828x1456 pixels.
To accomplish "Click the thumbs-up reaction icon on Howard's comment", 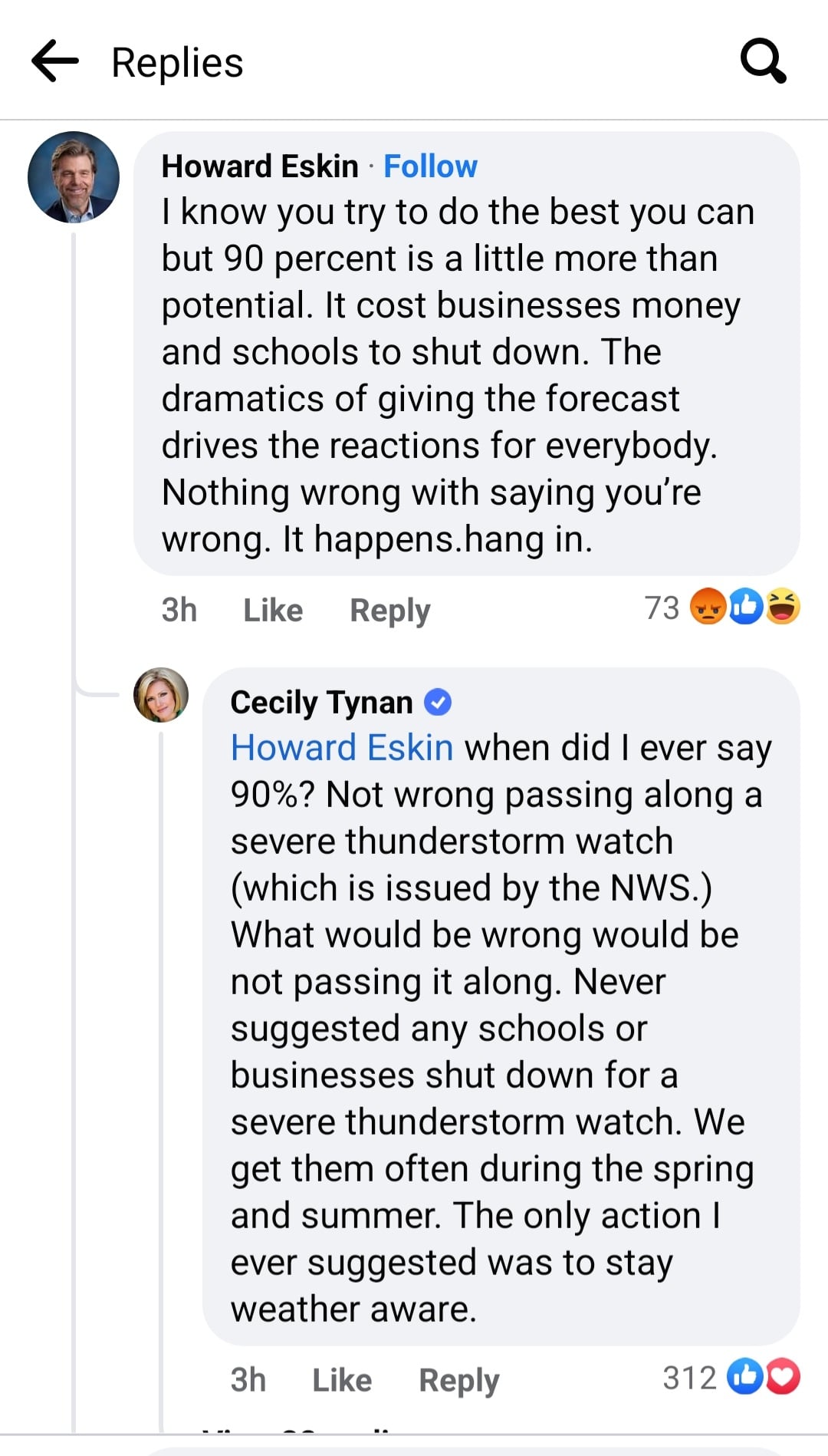I will (x=745, y=607).
